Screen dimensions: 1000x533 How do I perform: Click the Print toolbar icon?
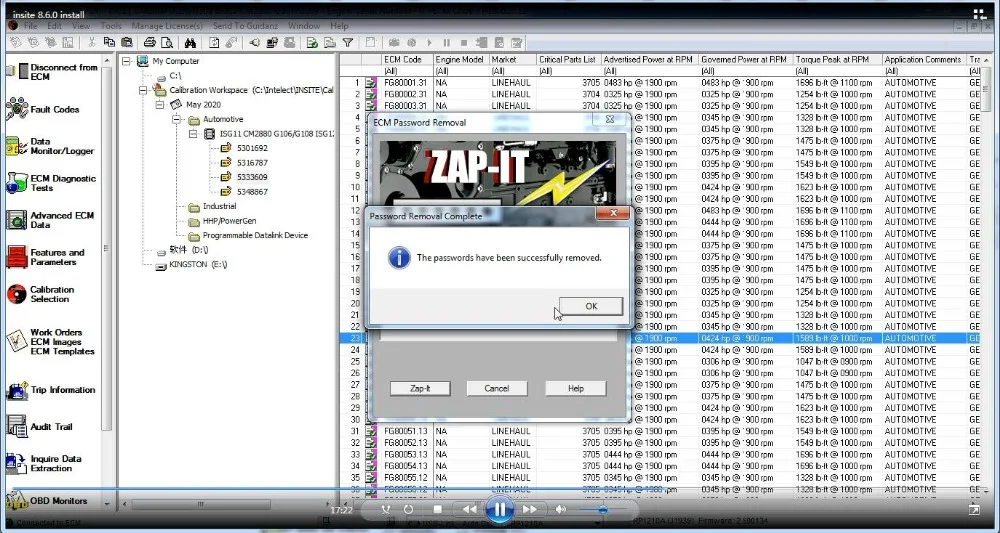(x=149, y=43)
